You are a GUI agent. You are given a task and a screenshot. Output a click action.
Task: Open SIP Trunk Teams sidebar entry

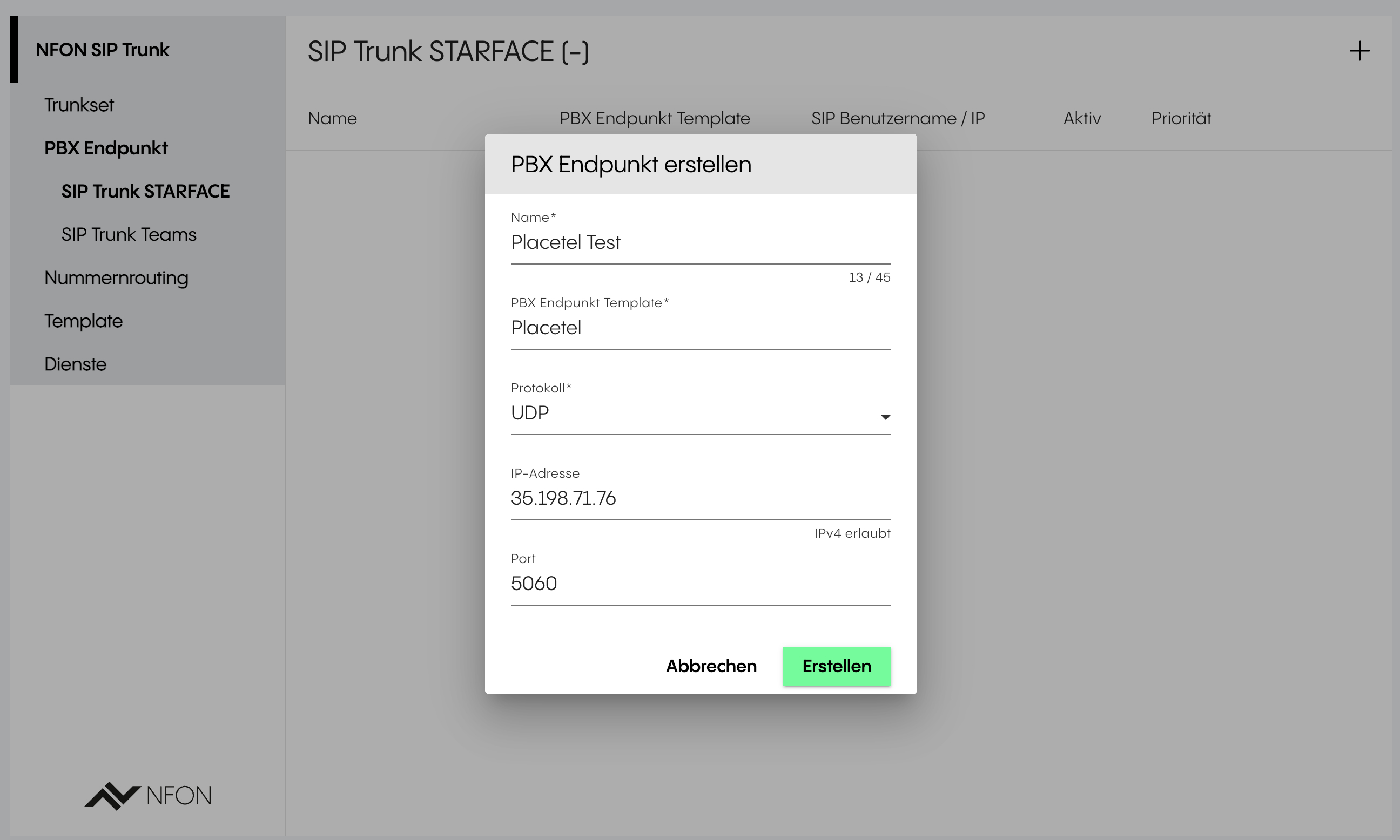click(129, 234)
